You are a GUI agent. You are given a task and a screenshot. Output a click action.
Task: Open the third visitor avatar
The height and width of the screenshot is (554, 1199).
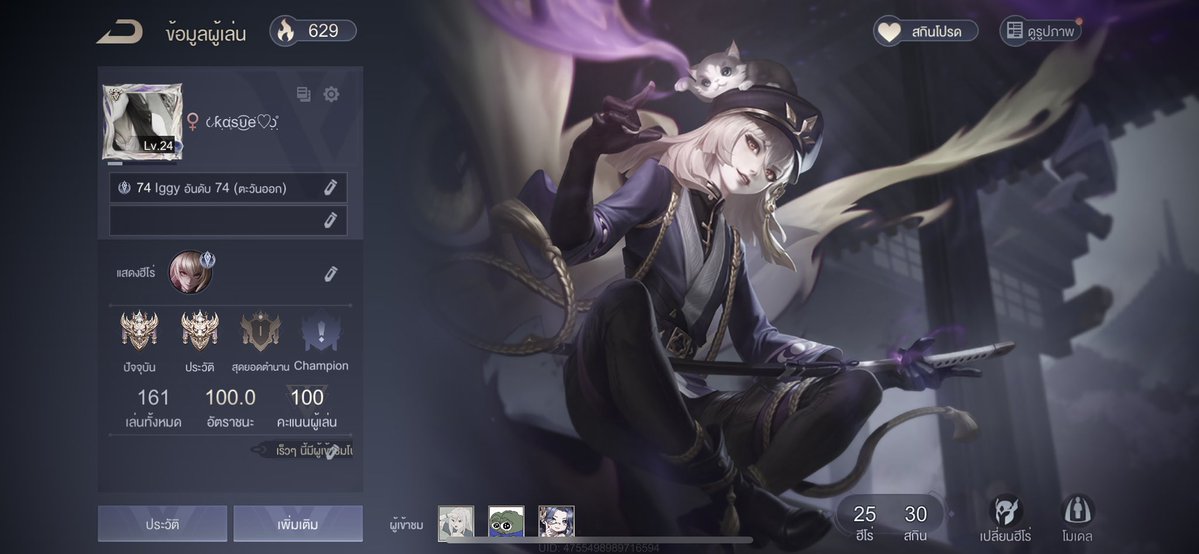(x=556, y=523)
